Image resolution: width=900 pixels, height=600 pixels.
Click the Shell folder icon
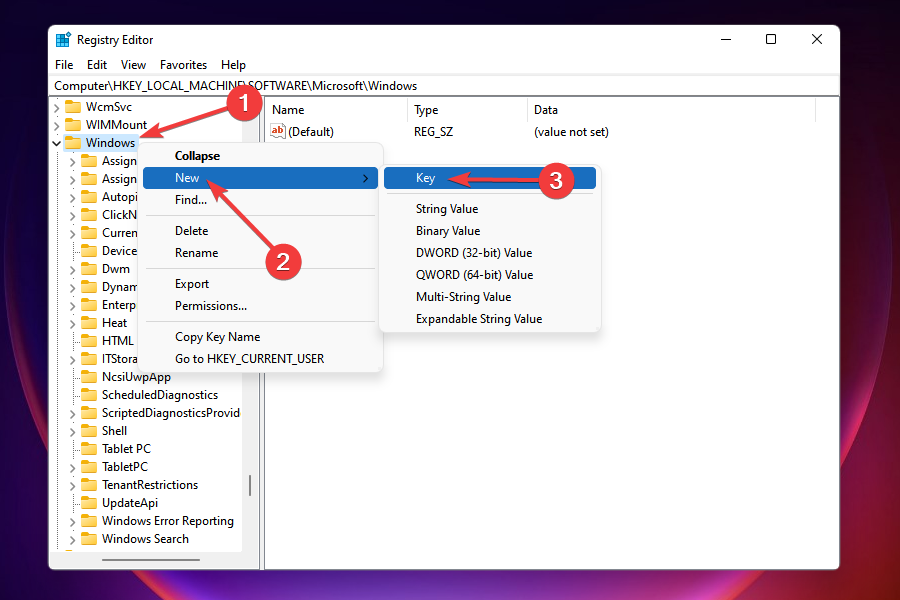click(x=89, y=431)
